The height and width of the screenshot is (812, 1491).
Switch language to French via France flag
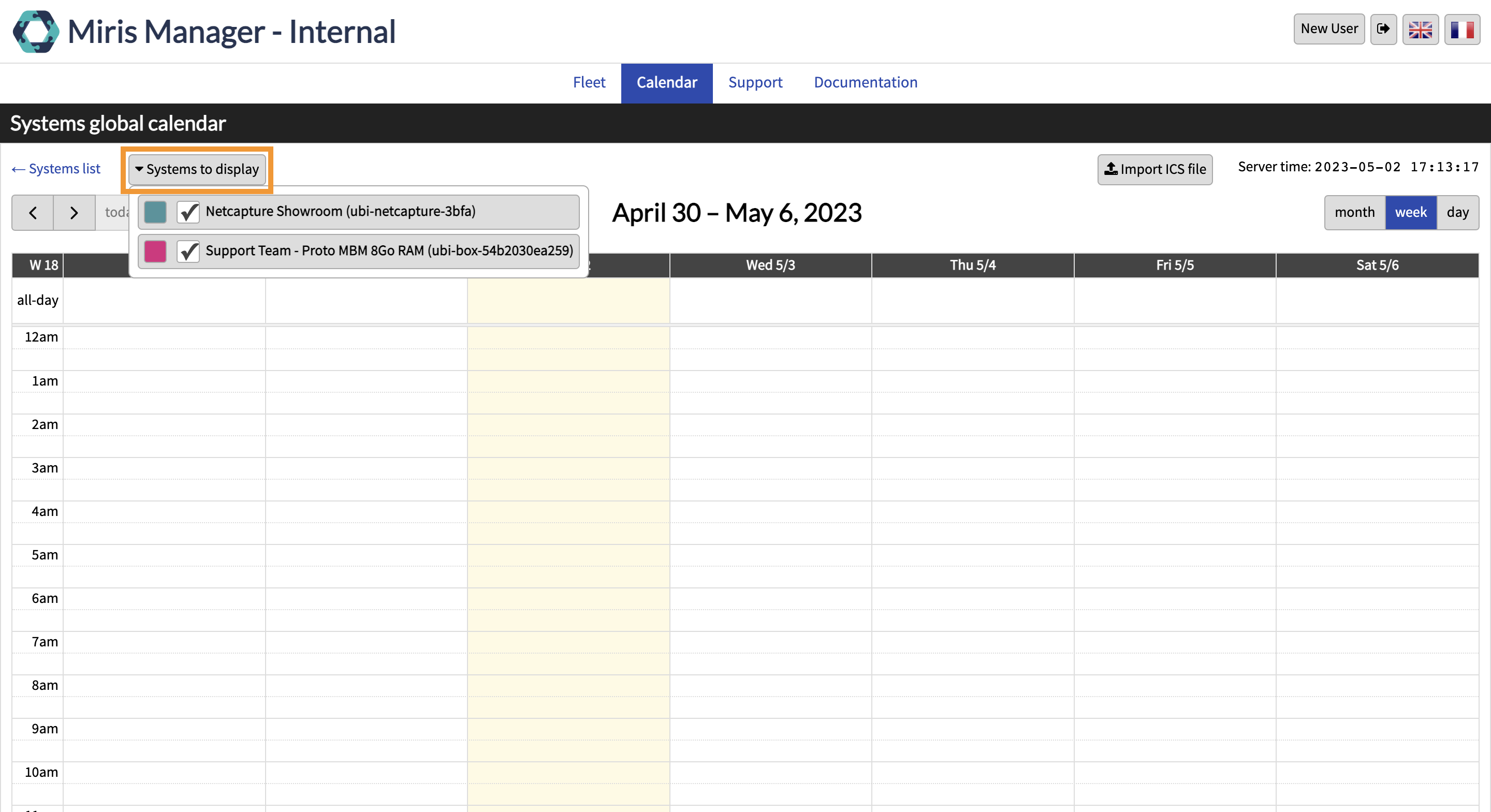point(1462,29)
